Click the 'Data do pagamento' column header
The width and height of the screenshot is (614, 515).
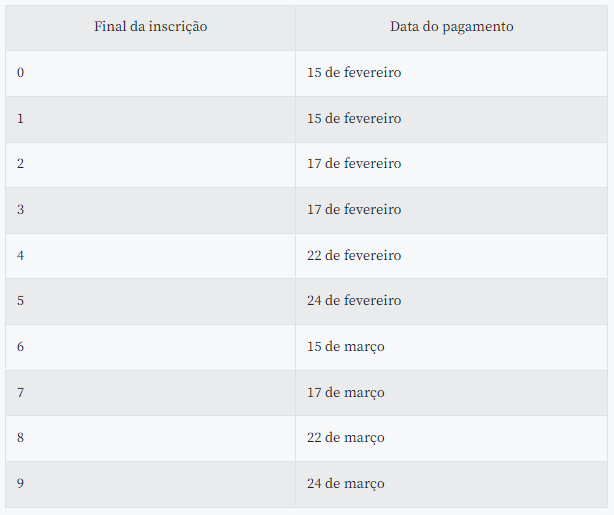pos(451,27)
